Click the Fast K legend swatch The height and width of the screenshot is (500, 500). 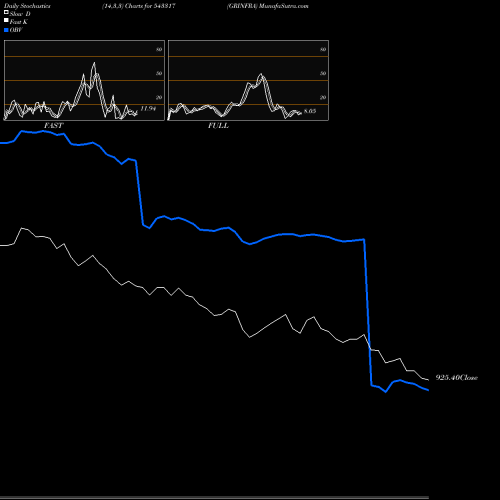click(6, 20)
